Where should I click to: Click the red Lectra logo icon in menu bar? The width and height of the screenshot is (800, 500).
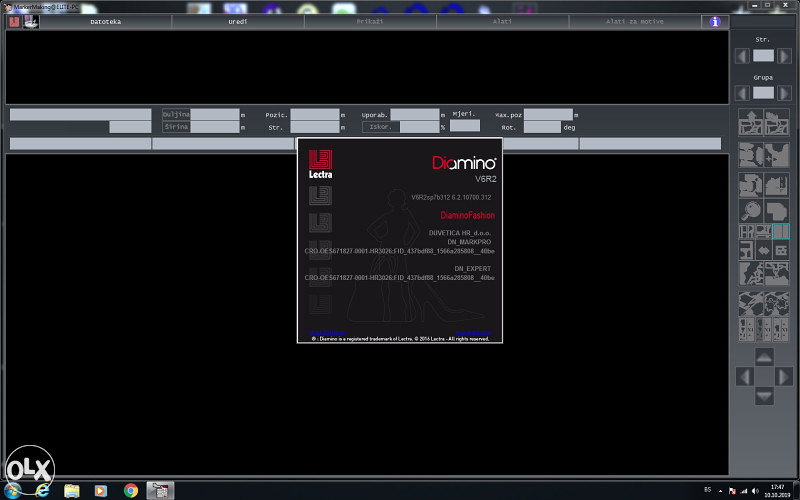pyautogui.click(x=14, y=22)
